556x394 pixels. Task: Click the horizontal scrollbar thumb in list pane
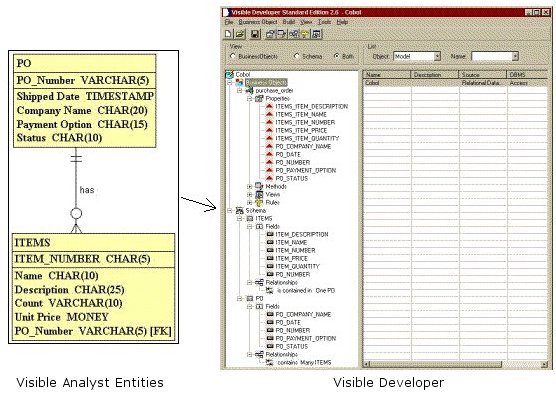[435, 364]
